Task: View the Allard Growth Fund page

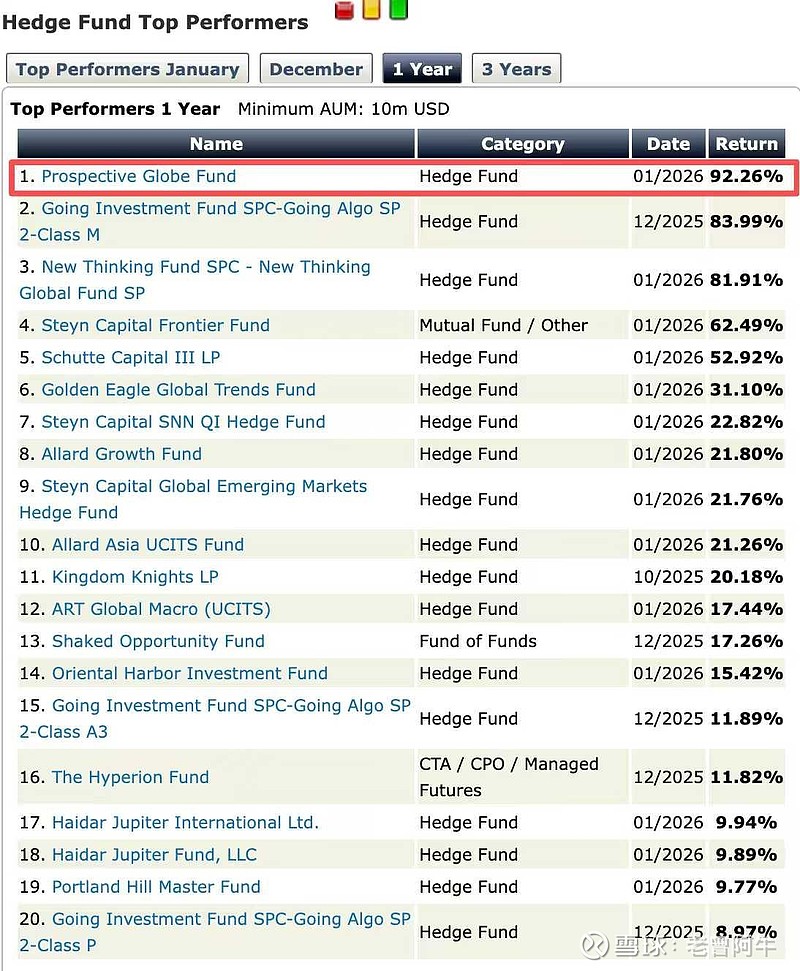Action: pos(121,454)
